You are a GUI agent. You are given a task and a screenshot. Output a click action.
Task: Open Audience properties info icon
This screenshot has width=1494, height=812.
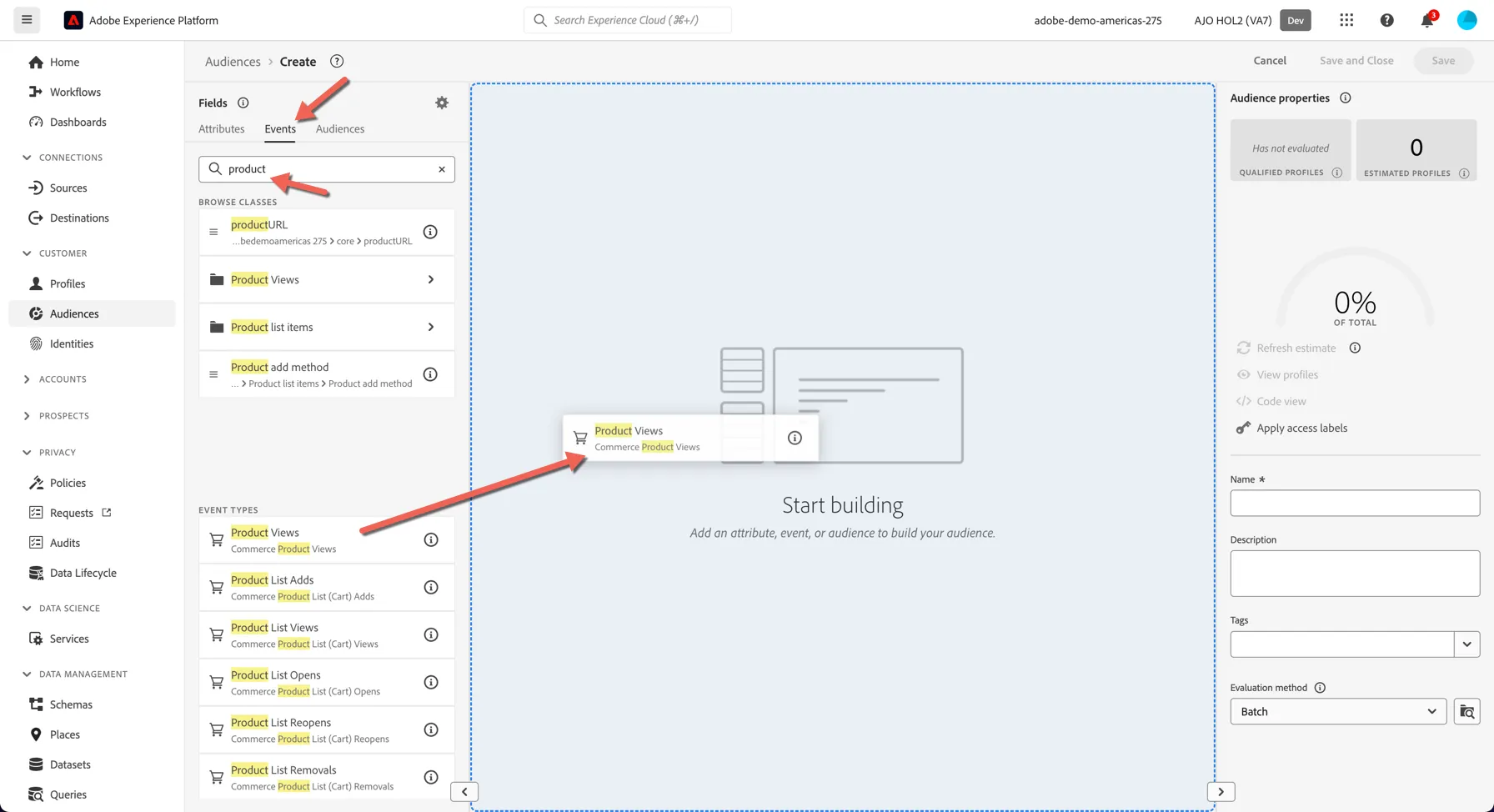pos(1346,98)
